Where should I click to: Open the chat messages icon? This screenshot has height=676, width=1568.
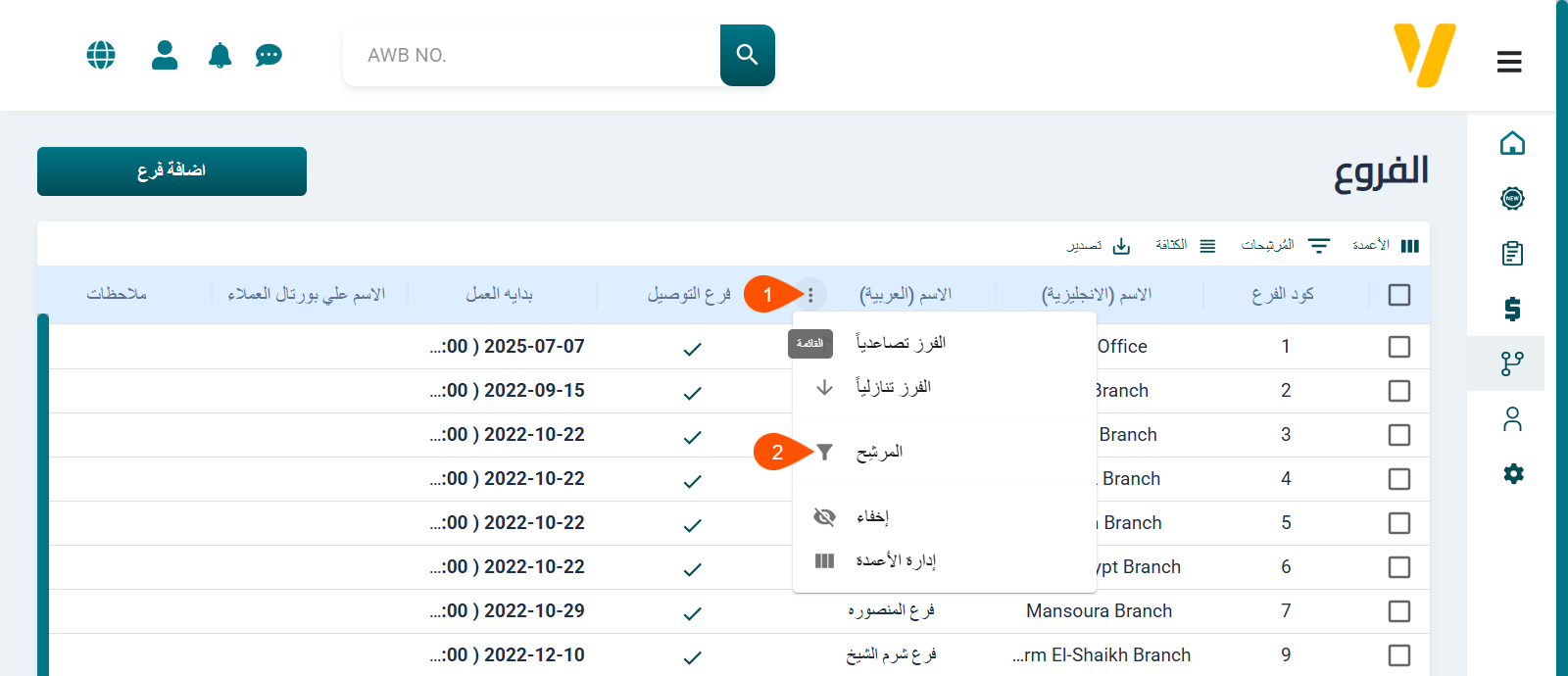(269, 55)
